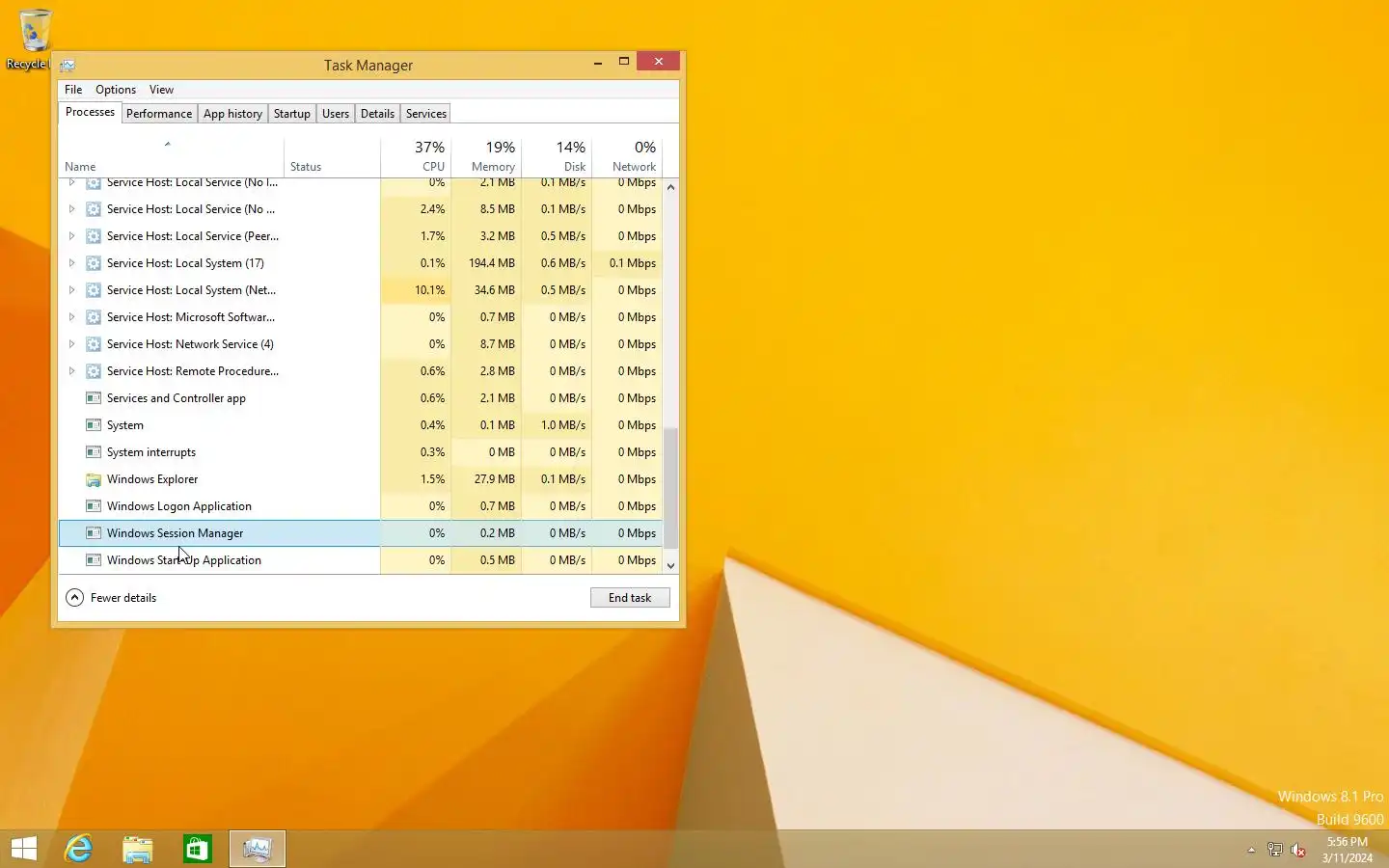Click the Windows Session Manager icon

[94, 533]
